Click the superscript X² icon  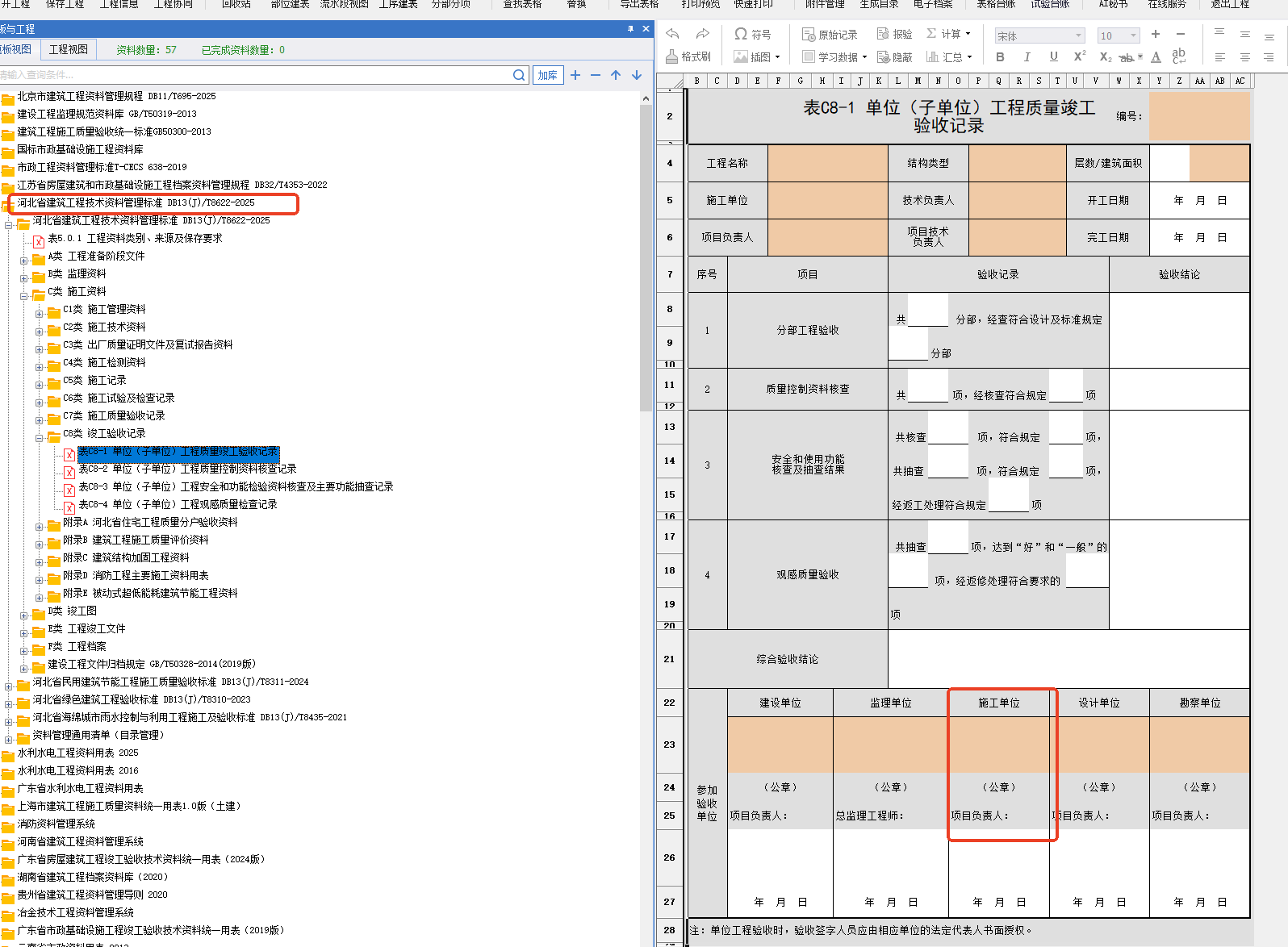click(1079, 56)
